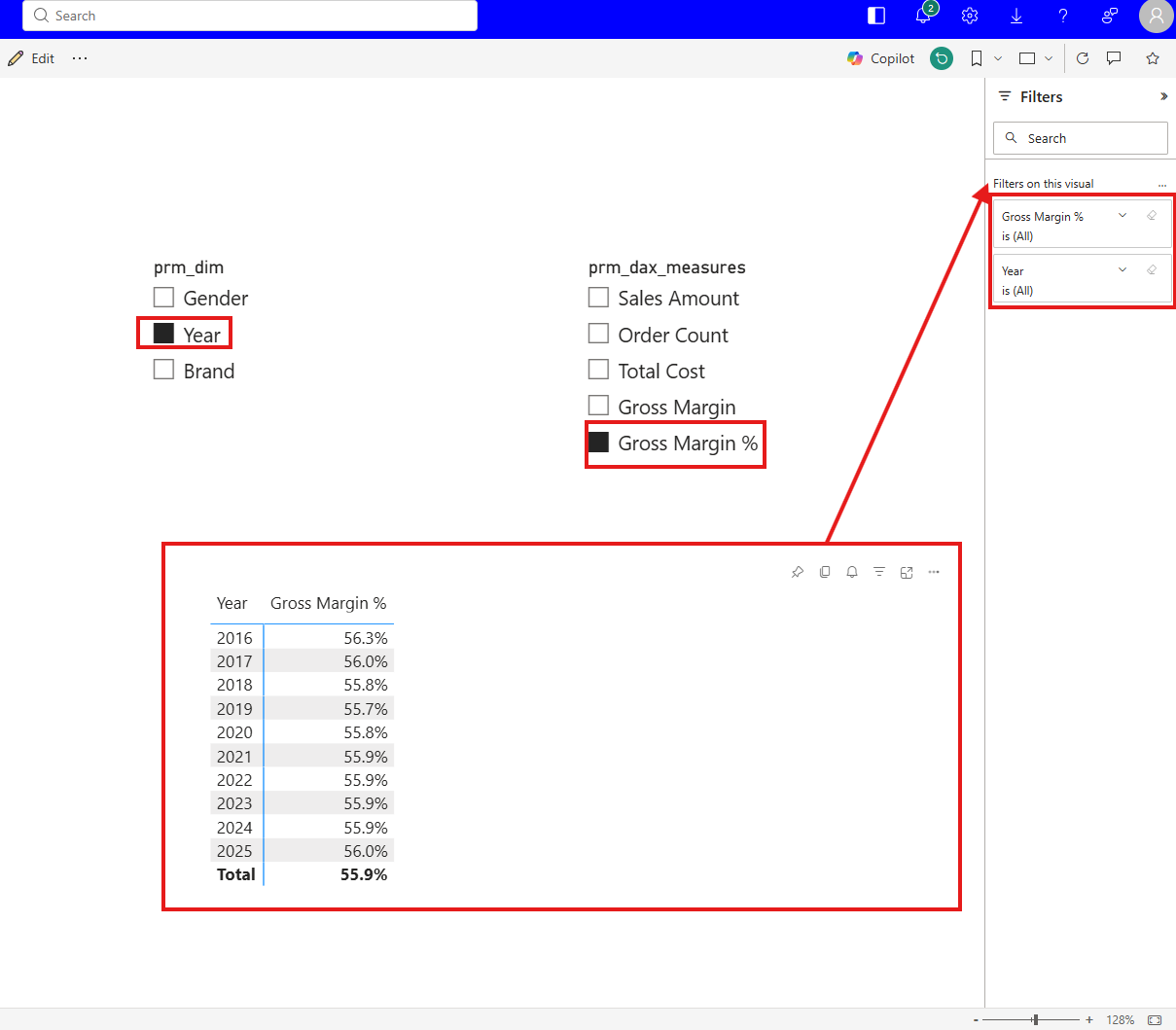
Task: Expand the Gross Margin % filter card
Action: [1123, 216]
